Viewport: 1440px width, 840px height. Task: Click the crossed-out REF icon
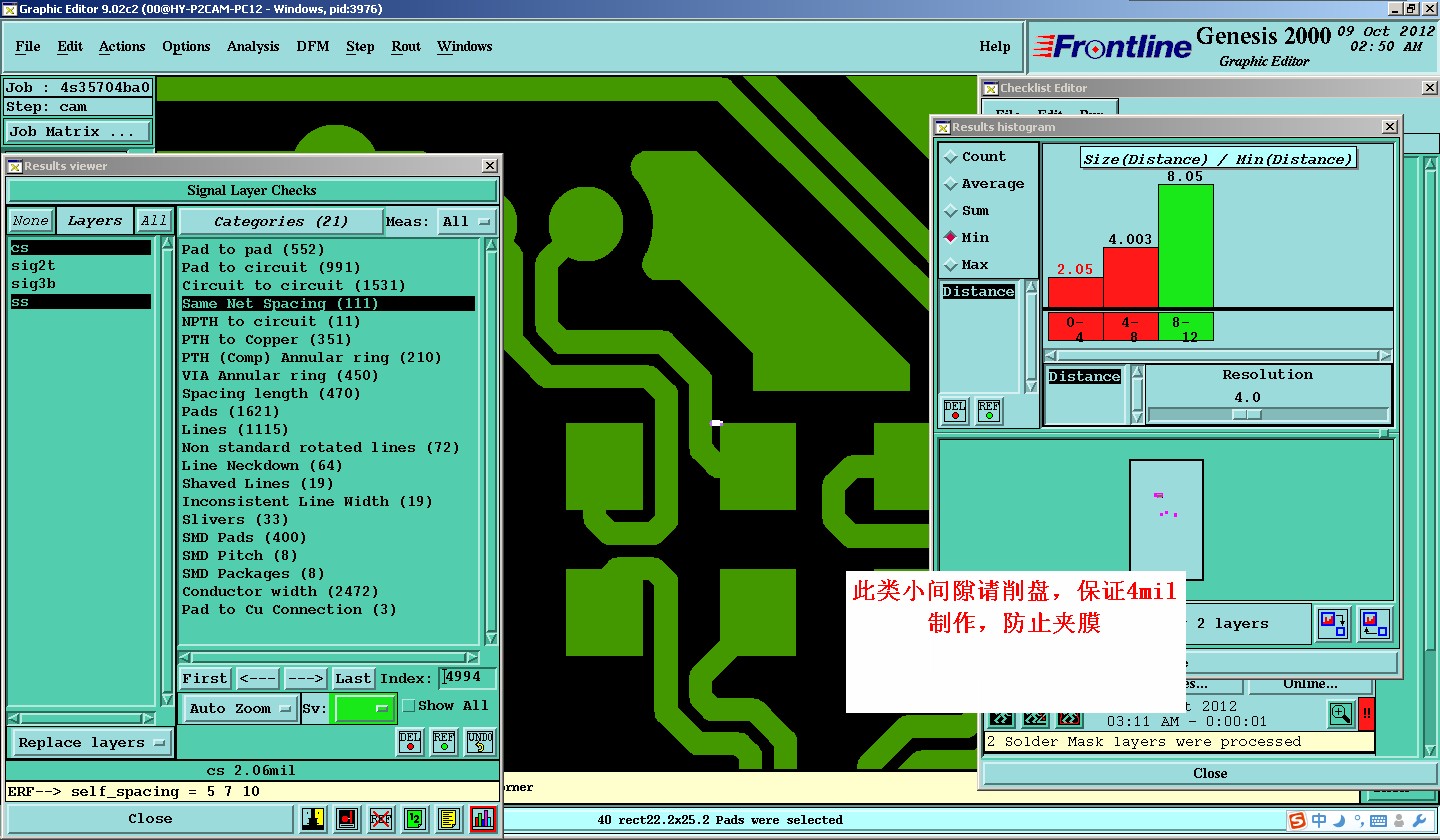coord(381,819)
